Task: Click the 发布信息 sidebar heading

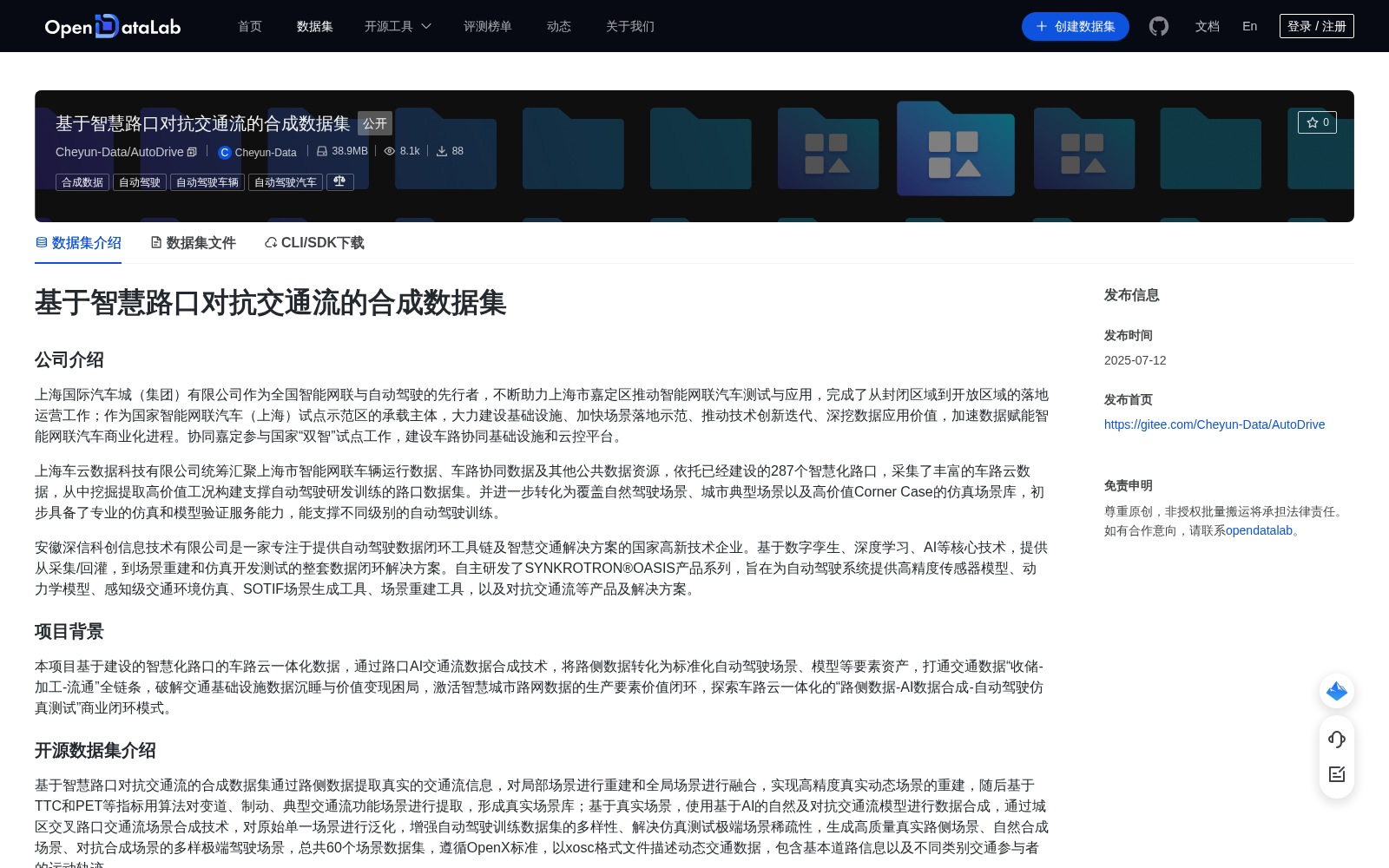Action: (x=1132, y=295)
